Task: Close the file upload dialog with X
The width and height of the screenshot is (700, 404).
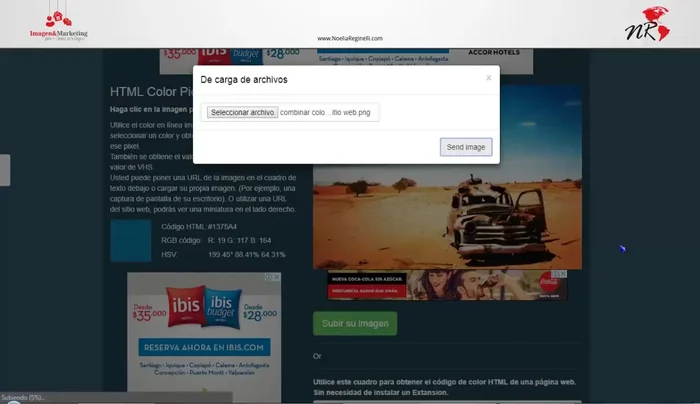Action: pyautogui.click(x=488, y=77)
